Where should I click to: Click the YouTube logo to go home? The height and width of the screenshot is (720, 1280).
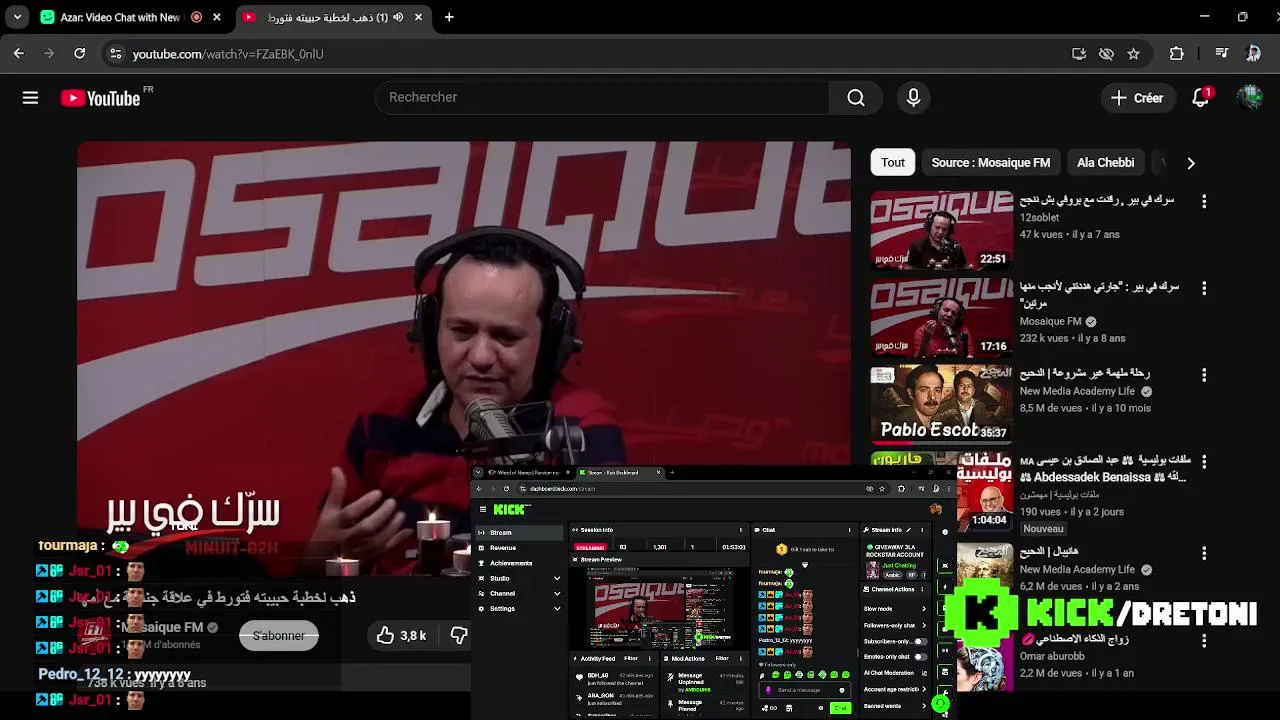(x=100, y=98)
